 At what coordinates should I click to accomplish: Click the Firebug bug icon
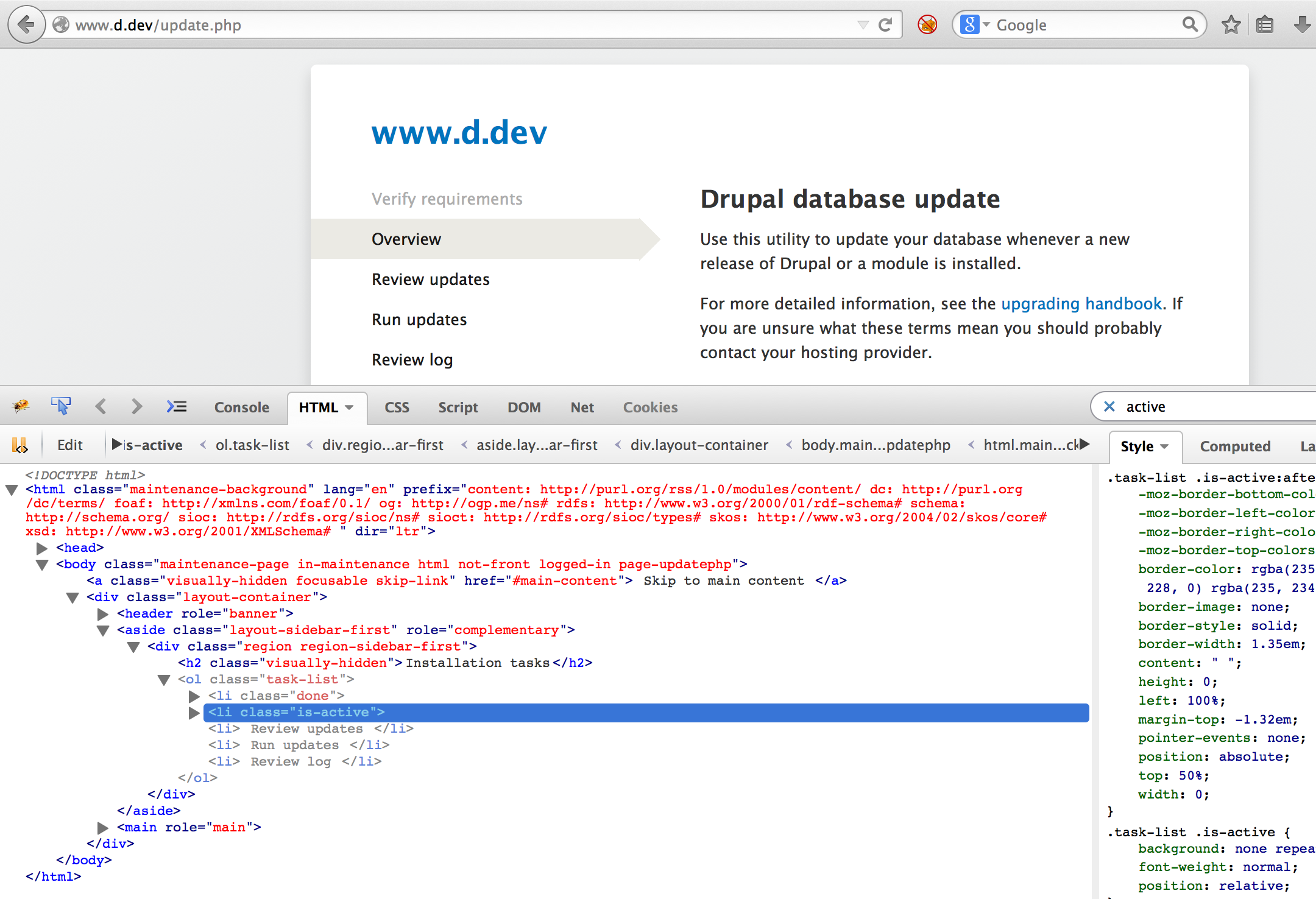point(21,406)
